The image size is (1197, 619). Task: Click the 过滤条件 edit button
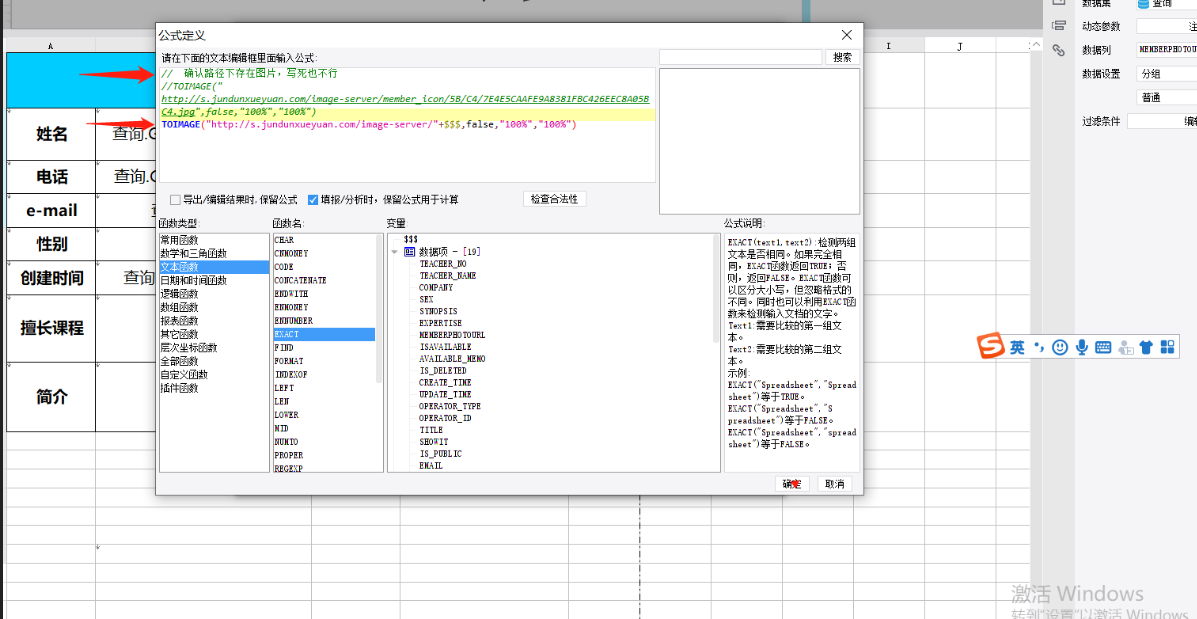point(1162,121)
